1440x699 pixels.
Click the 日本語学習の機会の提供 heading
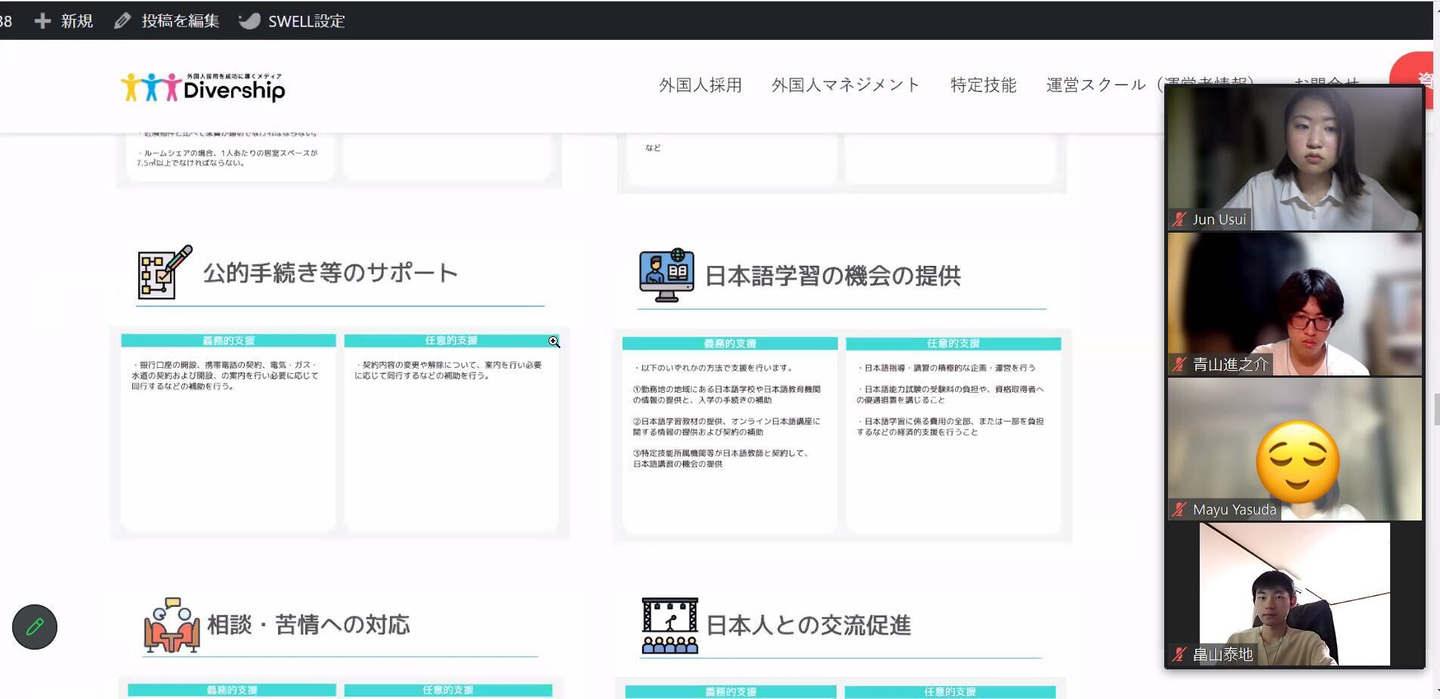click(833, 276)
